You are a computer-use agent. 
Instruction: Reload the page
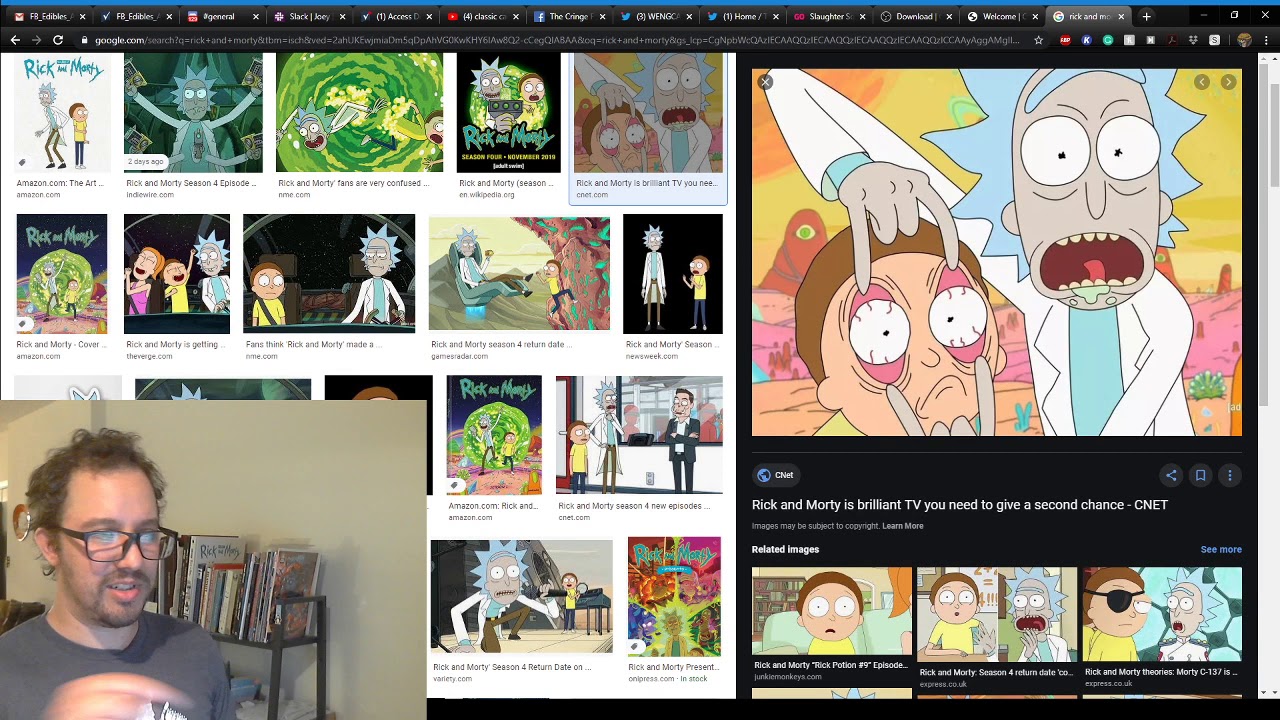(x=58, y=40)
